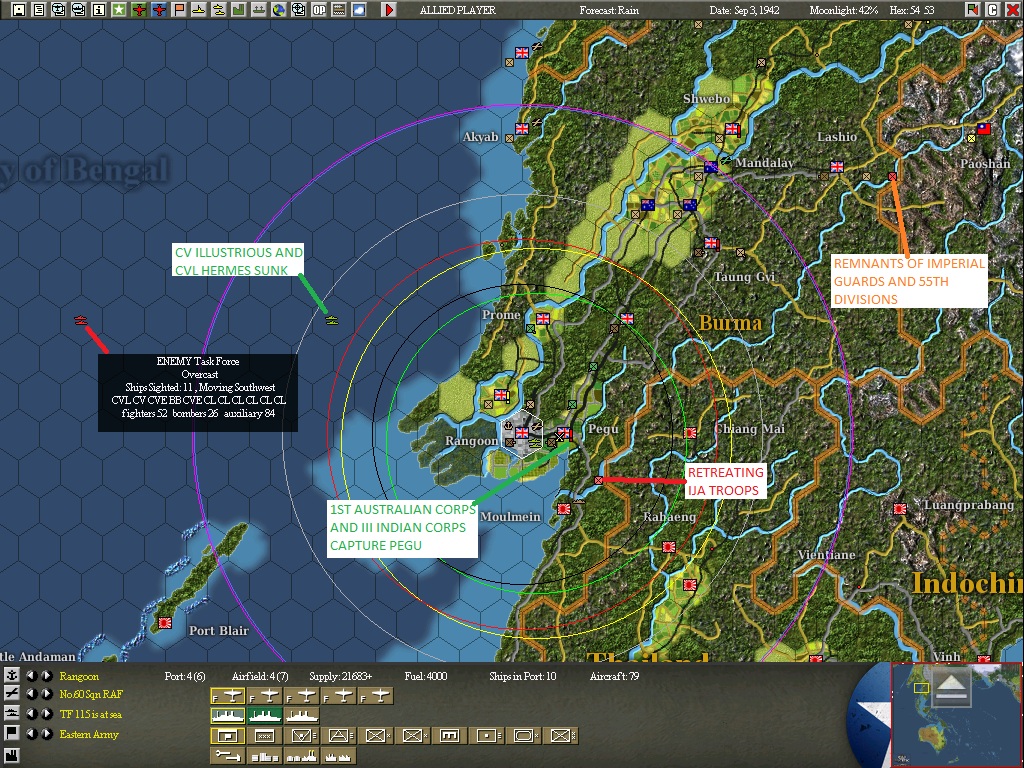Click the globe toolbar icon

[x=279, y=10]
